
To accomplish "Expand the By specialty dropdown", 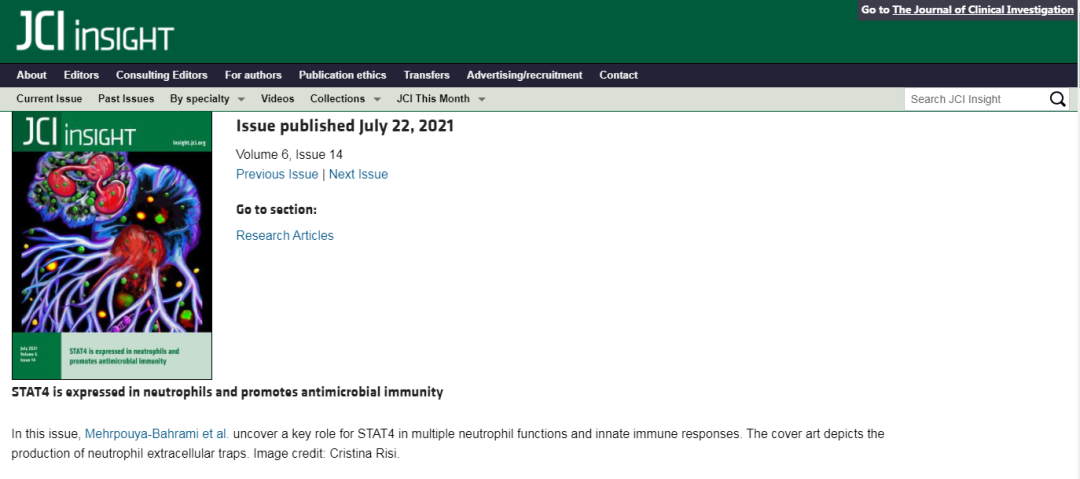I will pyautogui.click(x=207, y=99).
